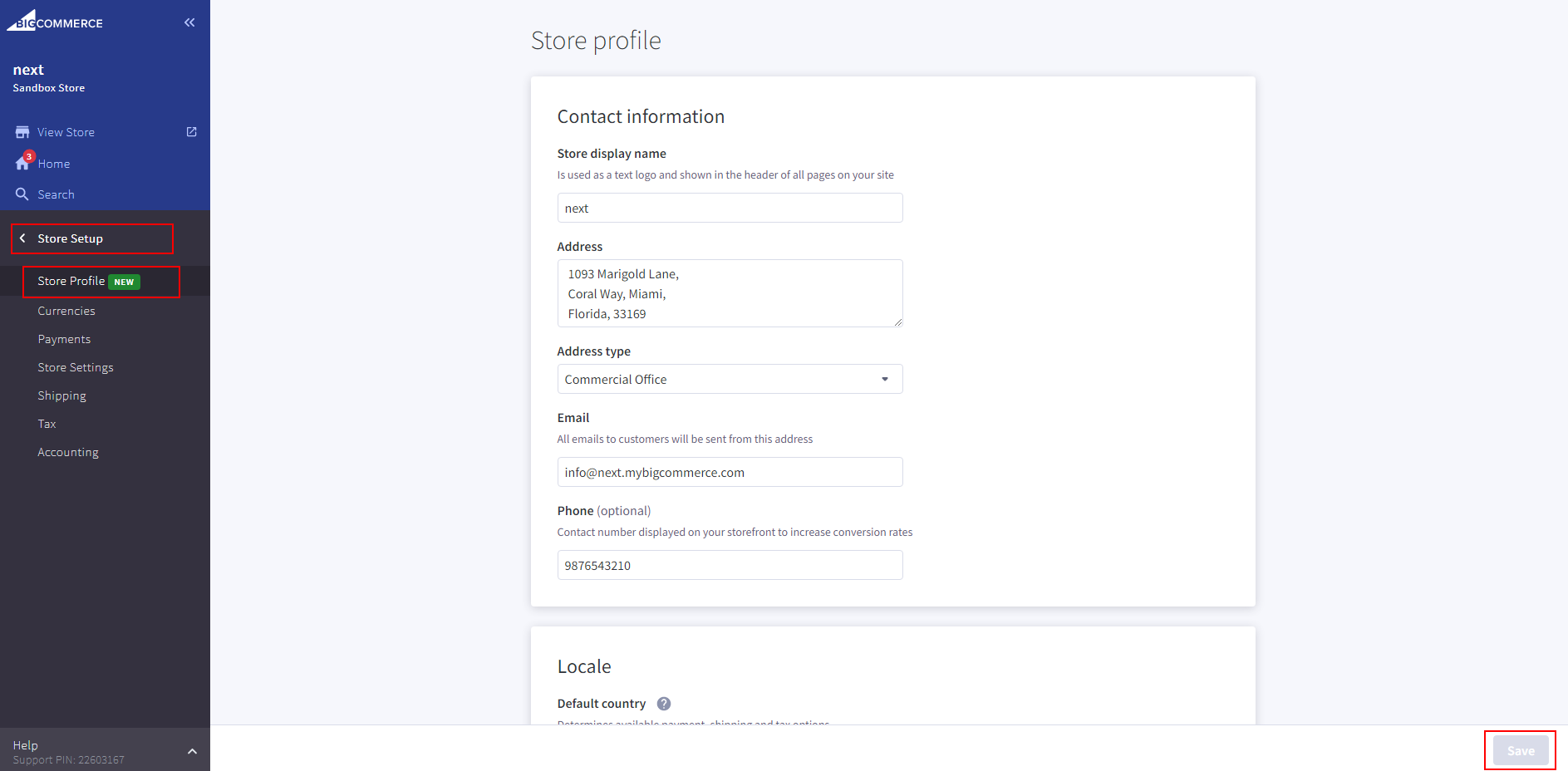The width and height of the screenshot is (1568, 771).
Task: Open the Address type dropdown
Action: [x=729, y=380]
